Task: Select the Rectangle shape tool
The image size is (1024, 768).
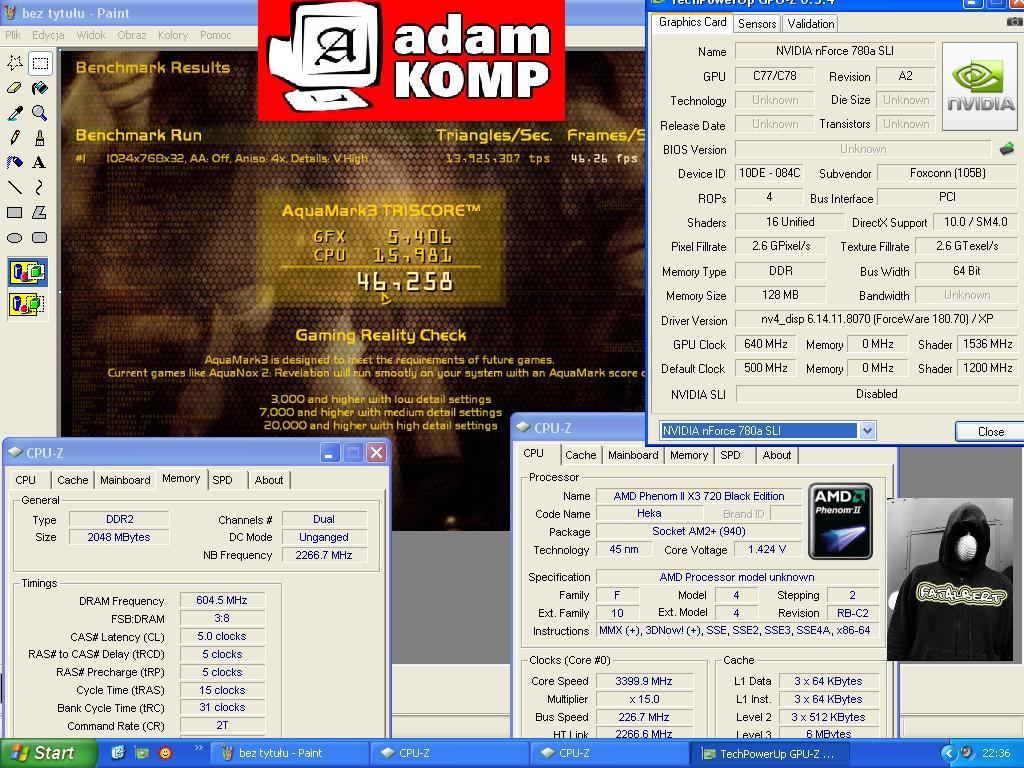Action: (x=14, y=212)
